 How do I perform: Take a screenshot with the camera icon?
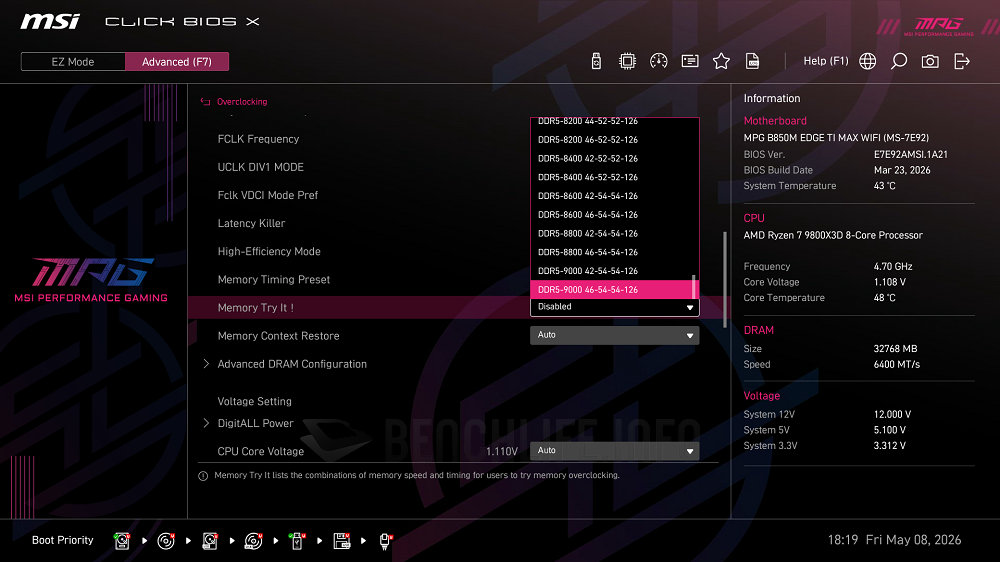(930, 61)
